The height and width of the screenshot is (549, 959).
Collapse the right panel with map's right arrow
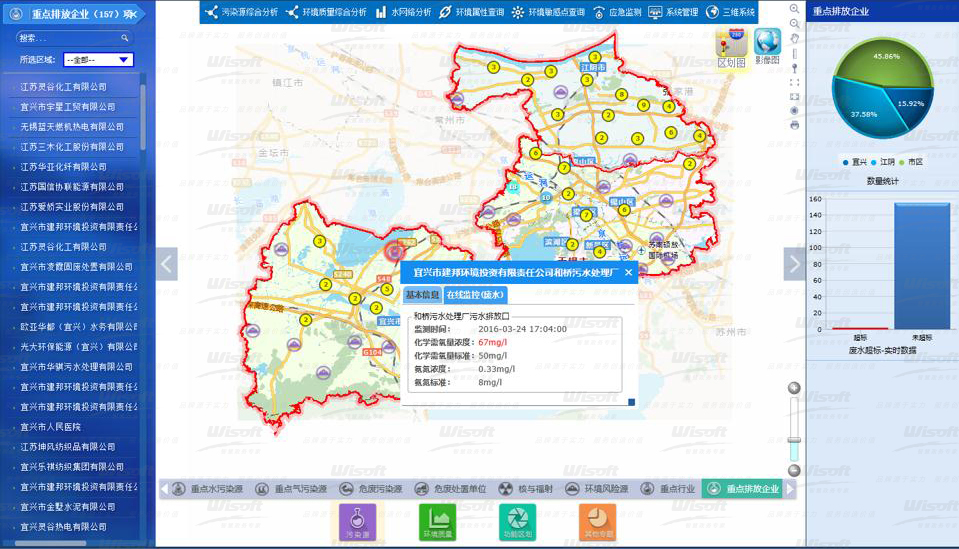click(793, 264)
